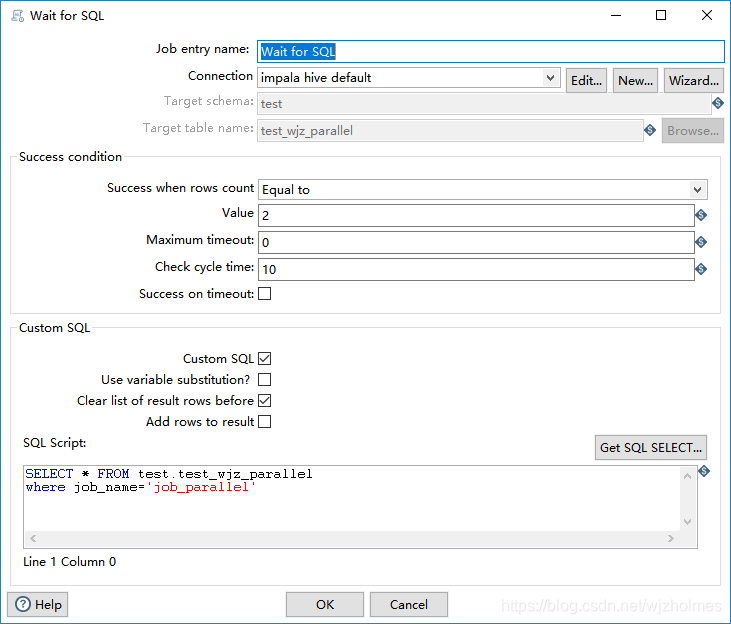Screen dimensions: 731x624
Task: Enable Add rows to result checkbox
Action: click(264, 422)
